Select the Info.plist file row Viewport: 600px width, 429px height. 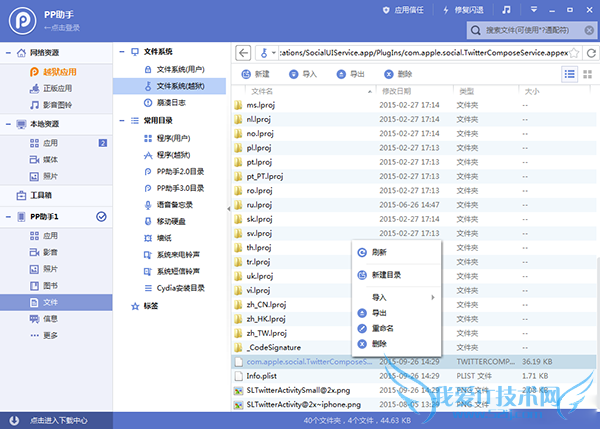[414, 376]
